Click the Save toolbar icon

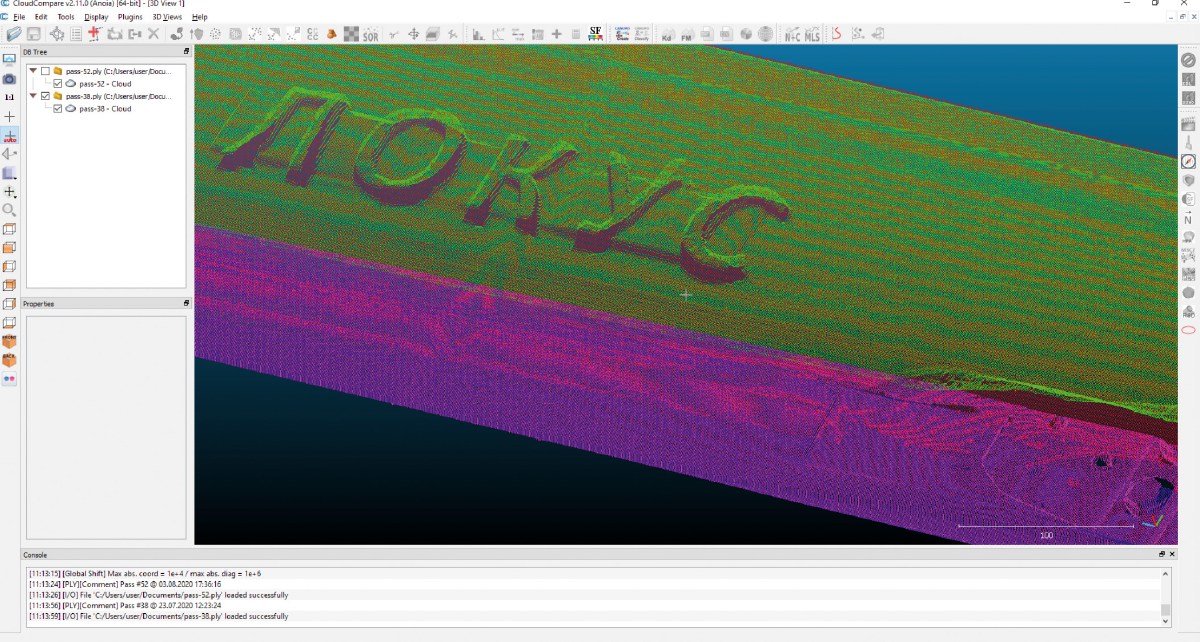[x=33, y=34]
